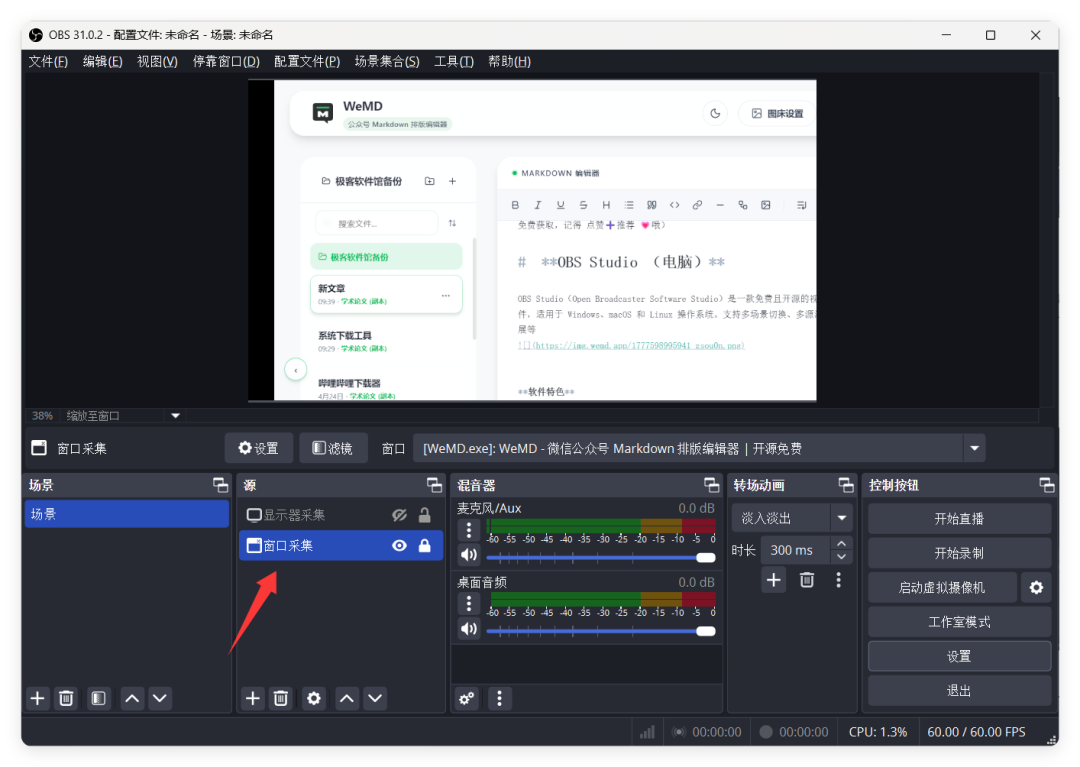
Task: Open the 文件(F) menu
Action: 48,61
